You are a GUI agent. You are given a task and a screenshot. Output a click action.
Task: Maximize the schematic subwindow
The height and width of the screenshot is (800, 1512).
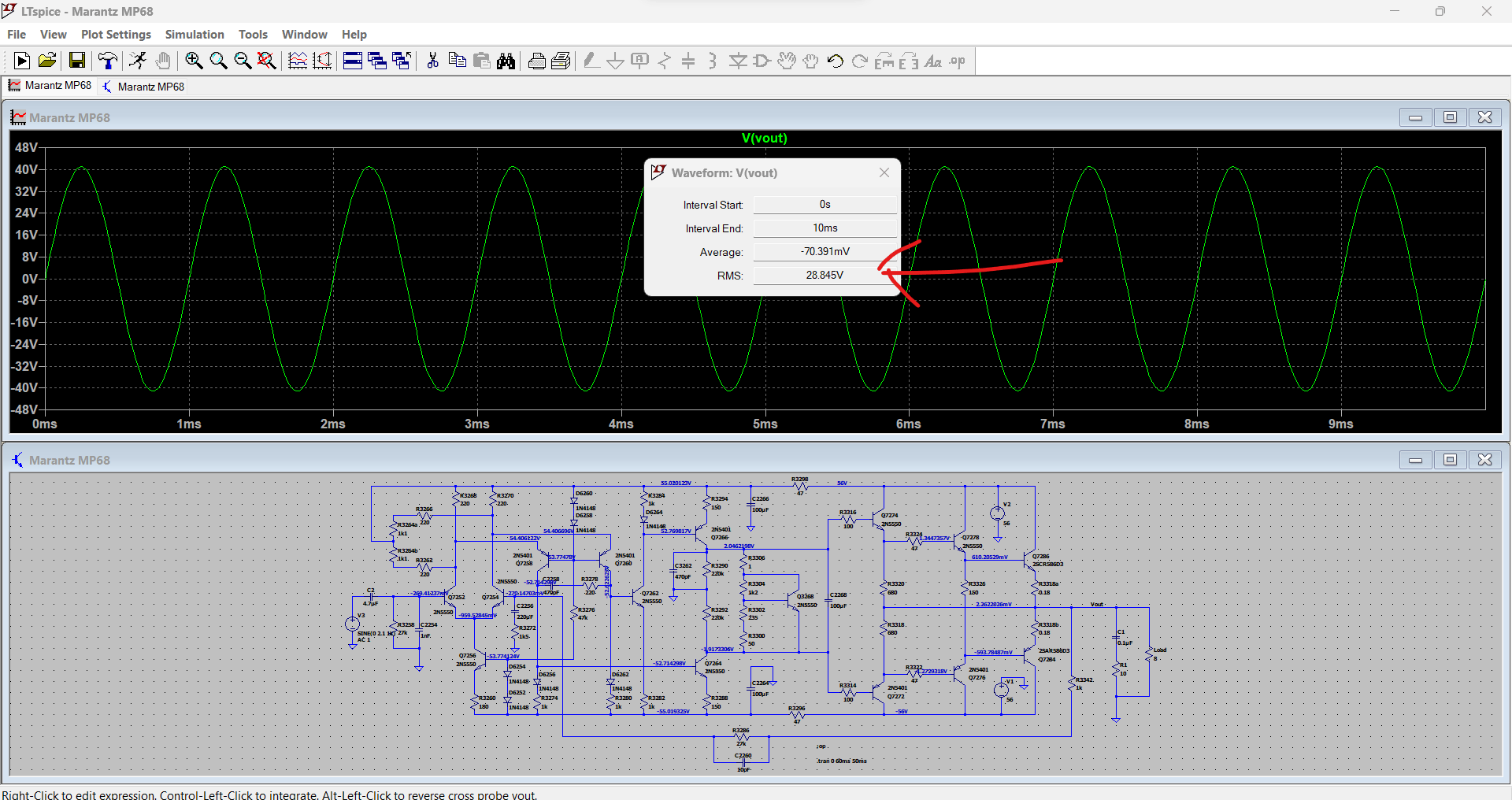(x=1450, y=460)
